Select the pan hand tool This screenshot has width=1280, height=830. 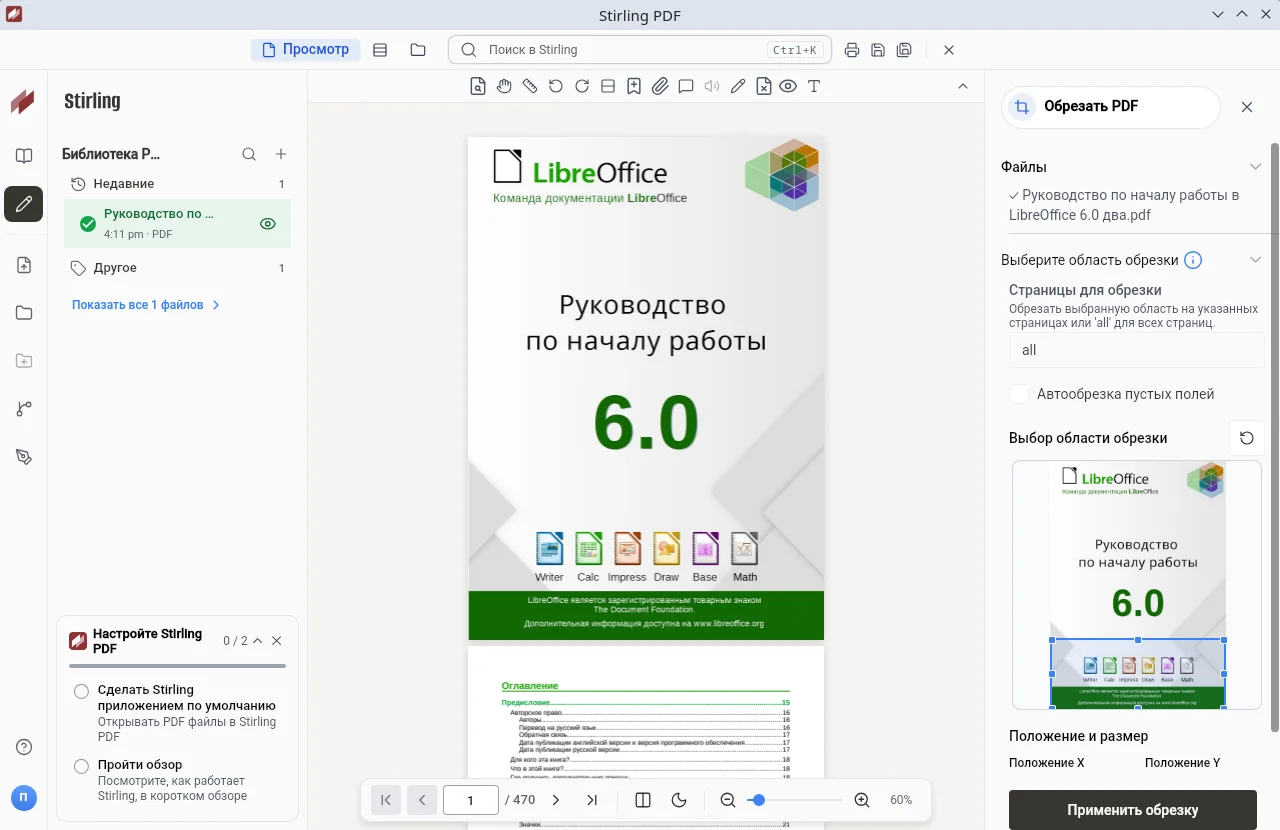point(504,86)
